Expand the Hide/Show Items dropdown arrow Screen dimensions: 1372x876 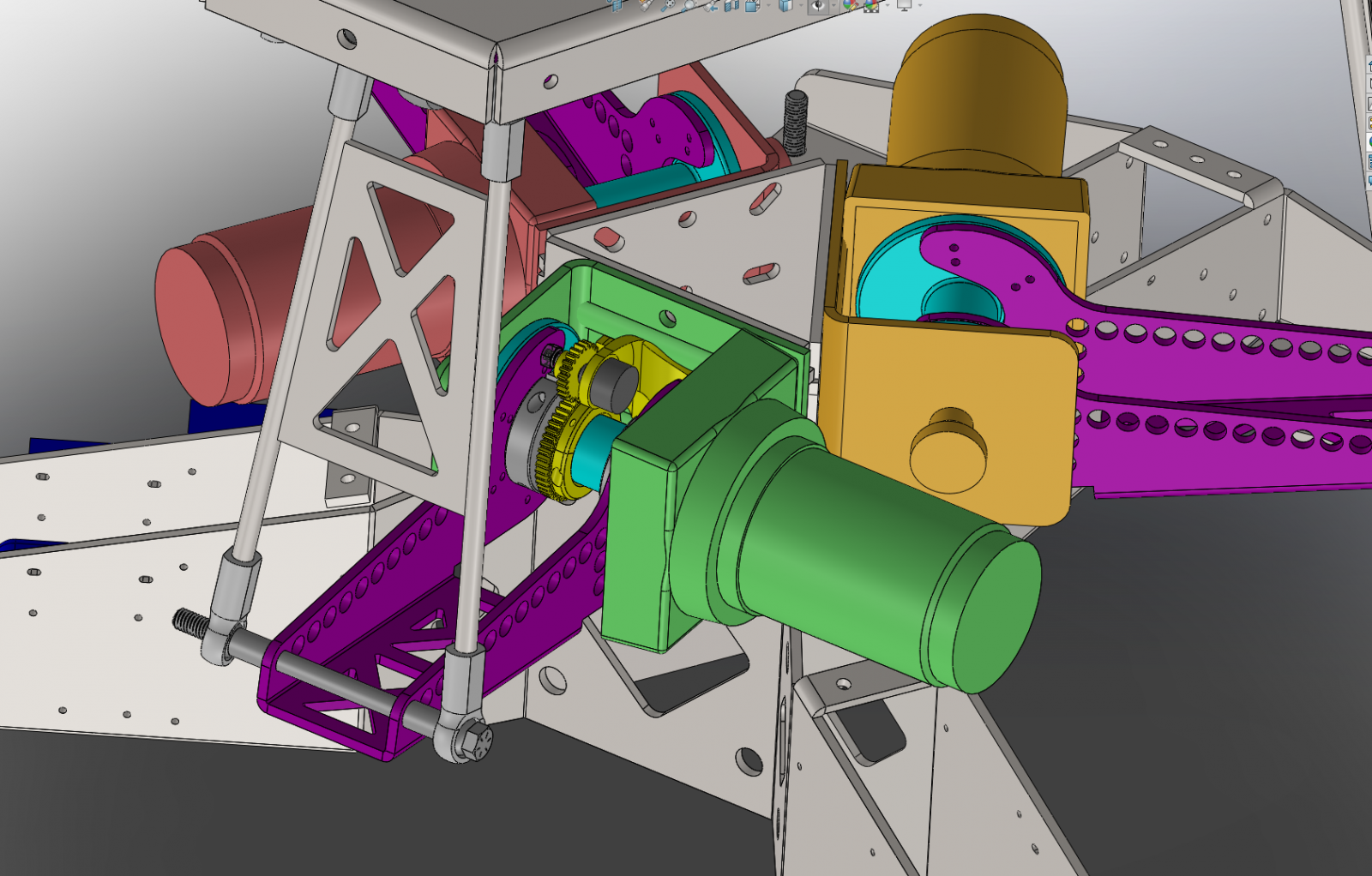pos(833,4)
